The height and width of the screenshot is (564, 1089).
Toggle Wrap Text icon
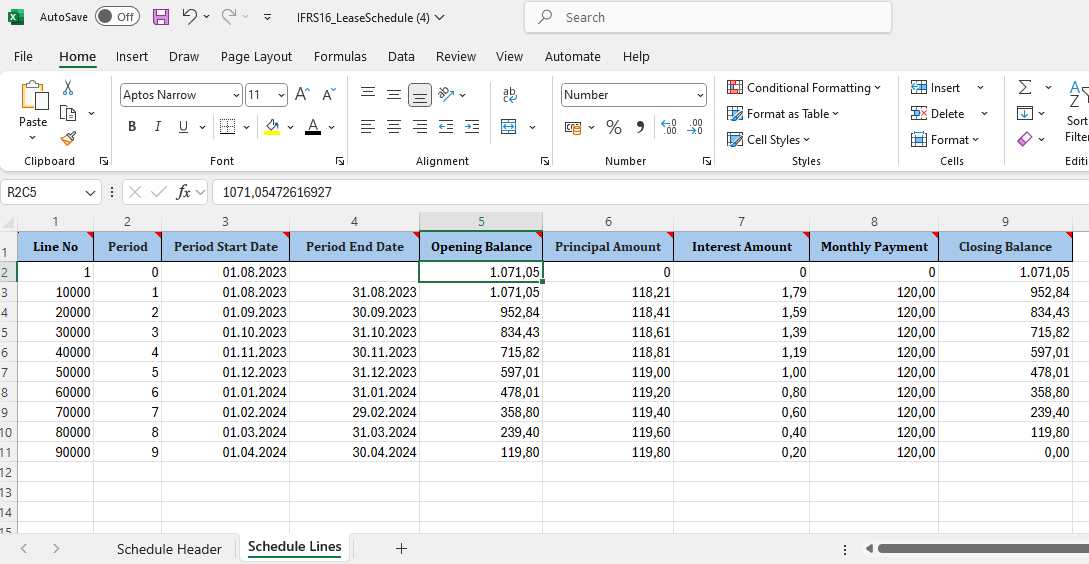pyautogui.click(x=510, y=94)
